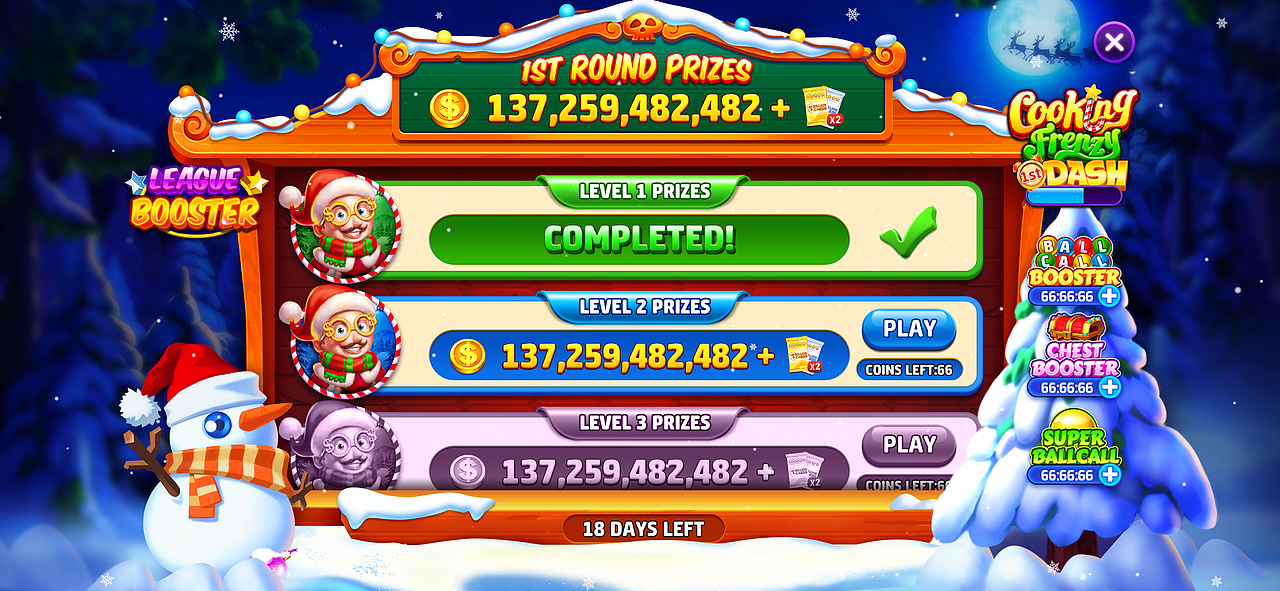
Task: Open Cooking Frenzy Dash event icon
Action: click(x=1073, y=140)
